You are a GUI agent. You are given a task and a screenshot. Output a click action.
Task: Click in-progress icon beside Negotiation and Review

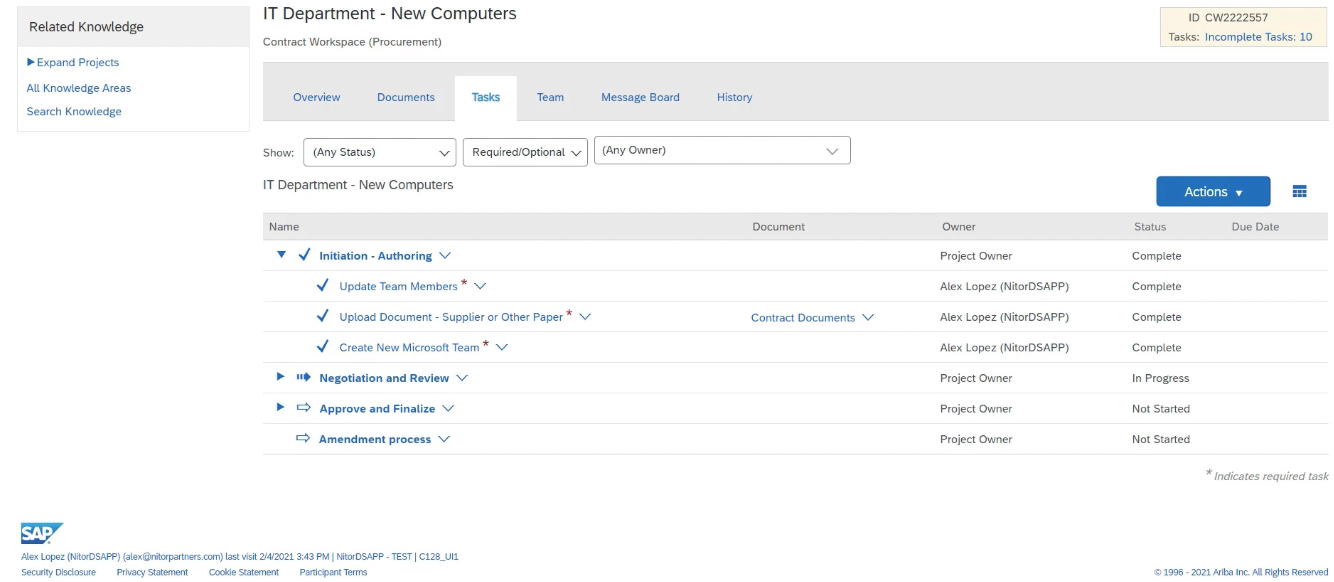click(304, 378)
